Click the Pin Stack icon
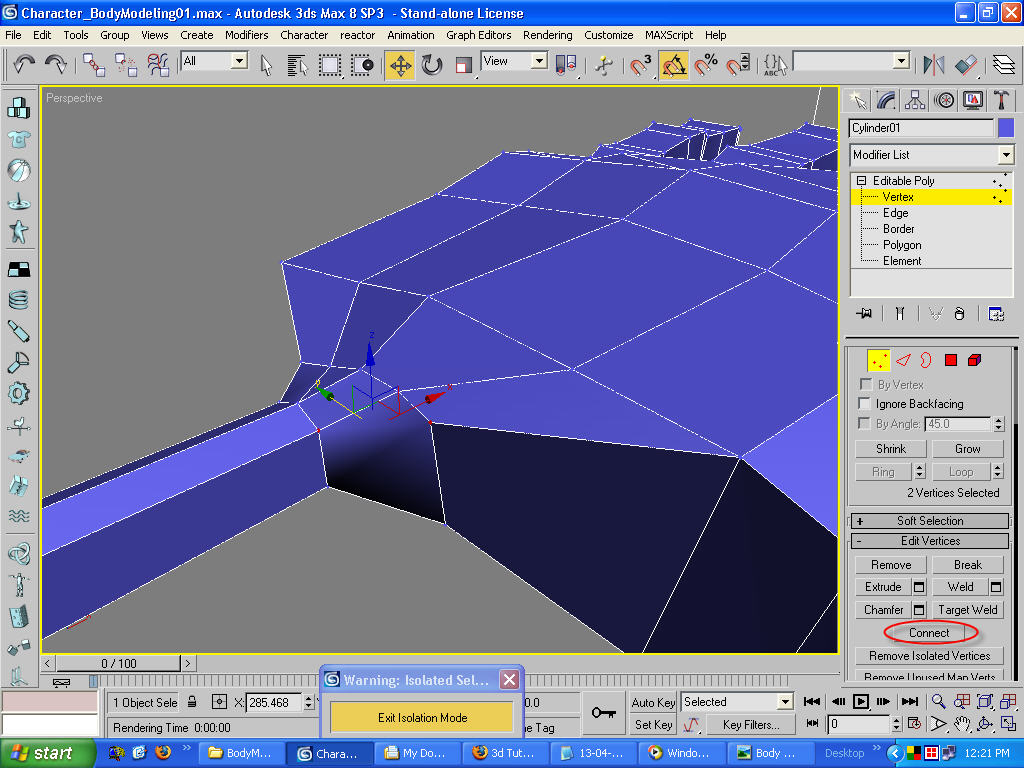The width and height of the screenshot is (1024, 768). point(863,313)
